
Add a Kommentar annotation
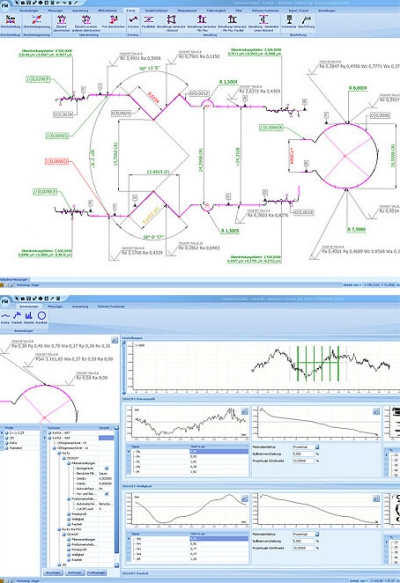pos(289,22)
